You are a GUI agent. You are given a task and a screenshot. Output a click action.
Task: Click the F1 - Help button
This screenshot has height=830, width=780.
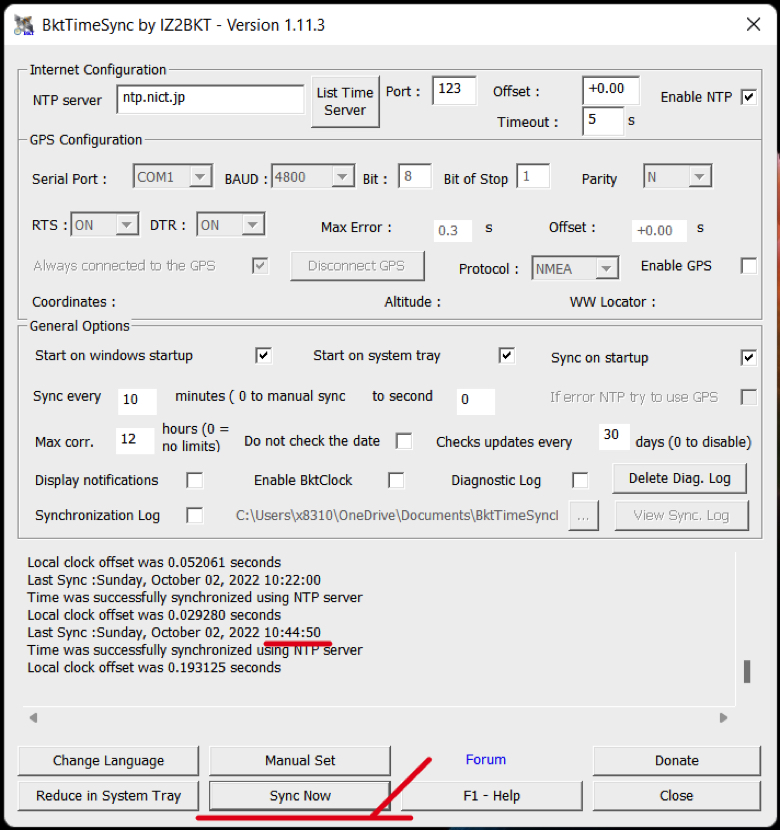492,796
